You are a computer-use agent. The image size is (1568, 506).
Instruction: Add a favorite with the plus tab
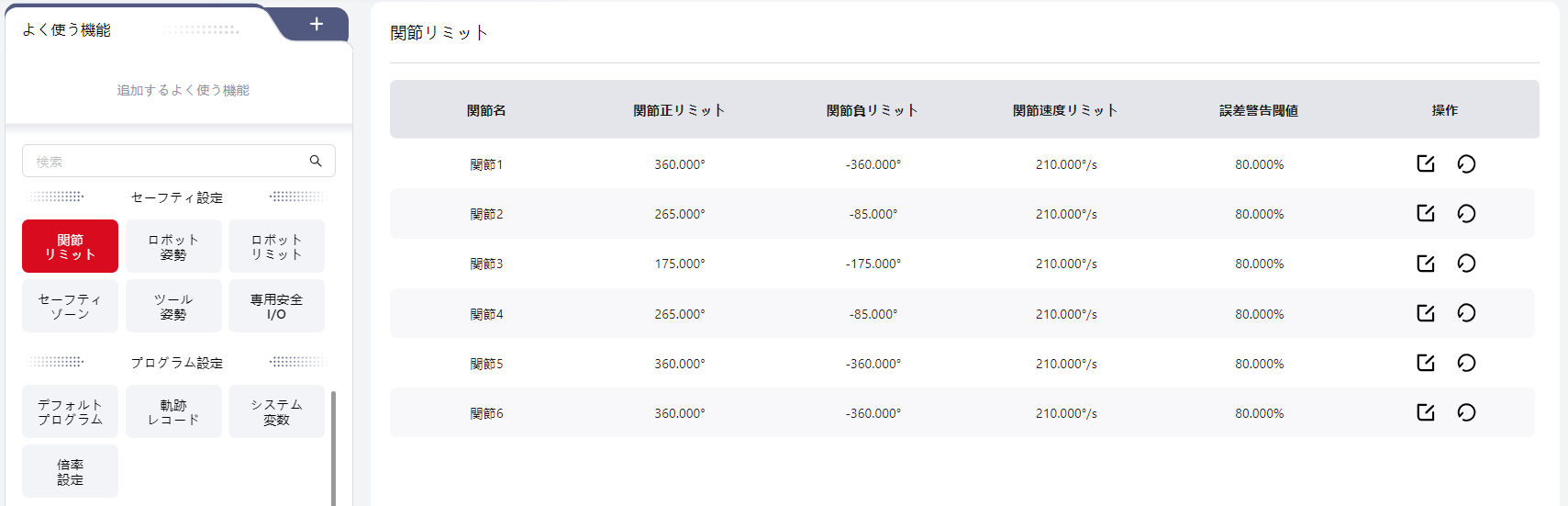[317, 24]
